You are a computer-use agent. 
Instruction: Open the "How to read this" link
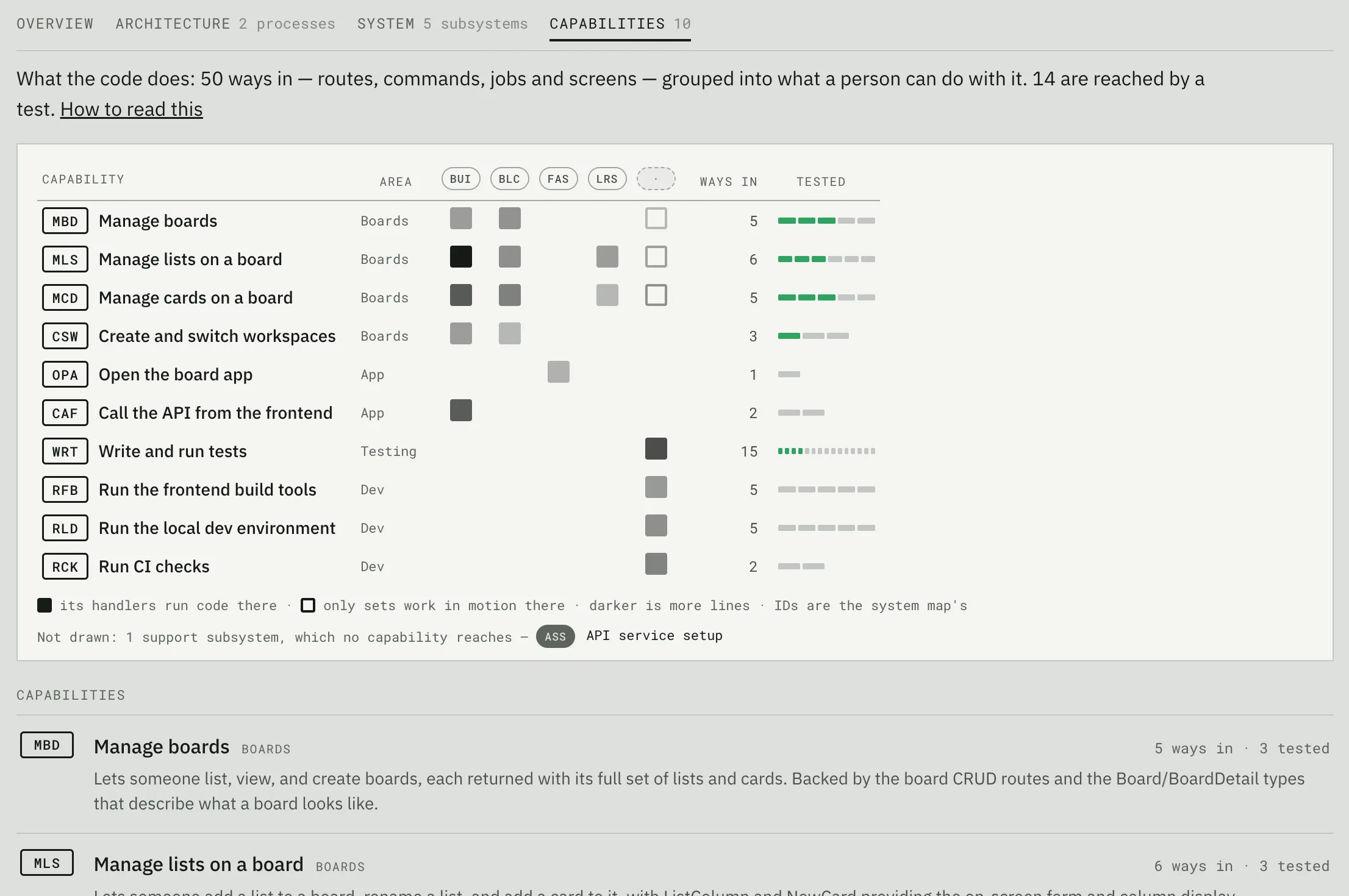click(x=131, y=109)
